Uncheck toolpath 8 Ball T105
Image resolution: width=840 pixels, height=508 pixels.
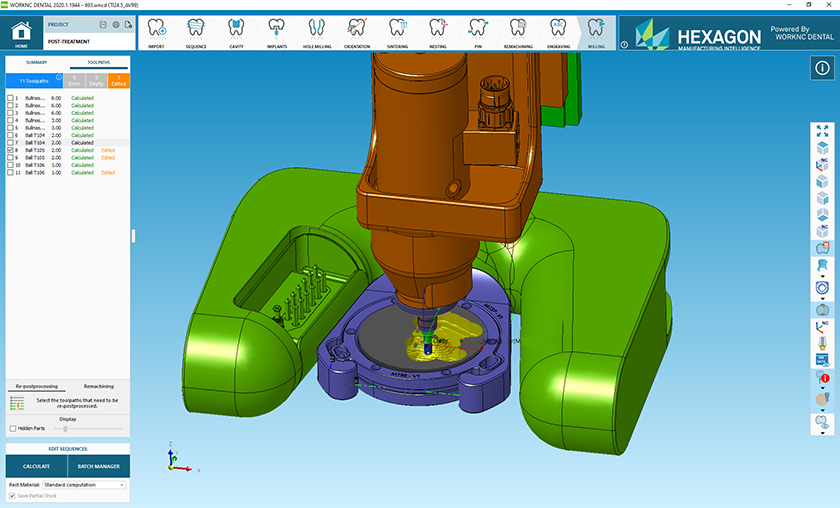[10, 150]
